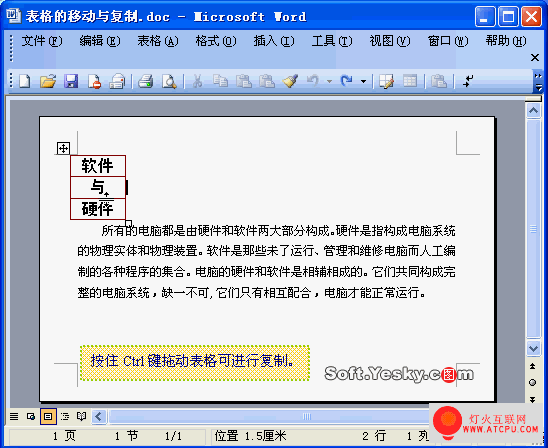The height and width of the screenshot is (448, 548).
Task: Expand toolbar options at right end
Action: [538, 81]
